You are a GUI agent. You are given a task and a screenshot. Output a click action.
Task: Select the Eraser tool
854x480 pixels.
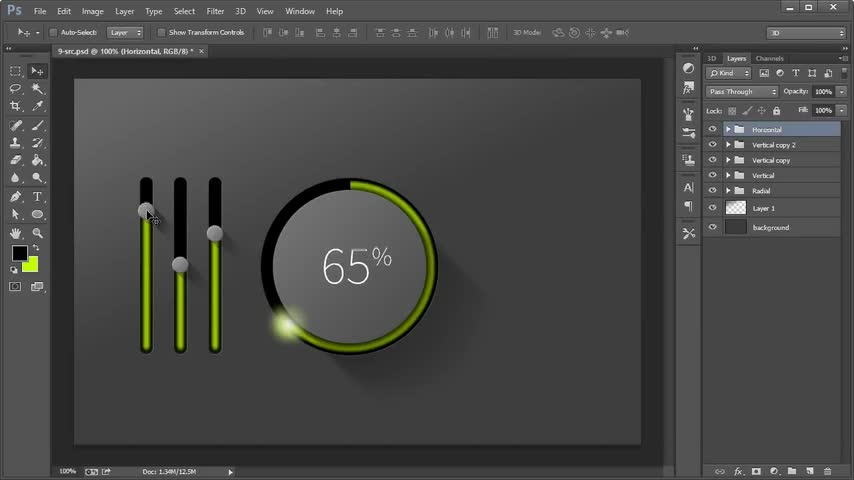[x=15, y=160]
